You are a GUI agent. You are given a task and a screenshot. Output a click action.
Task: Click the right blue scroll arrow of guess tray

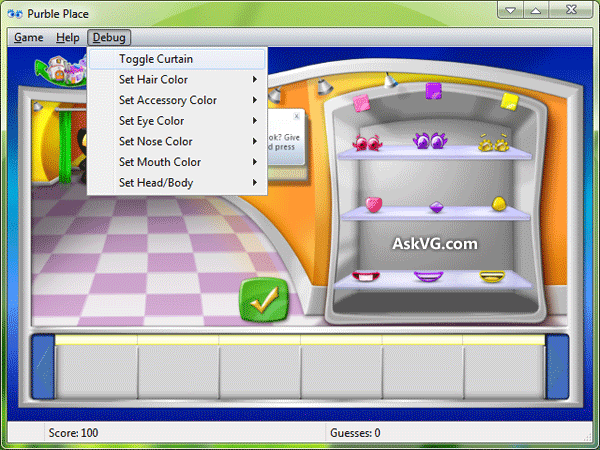(557, 367)
